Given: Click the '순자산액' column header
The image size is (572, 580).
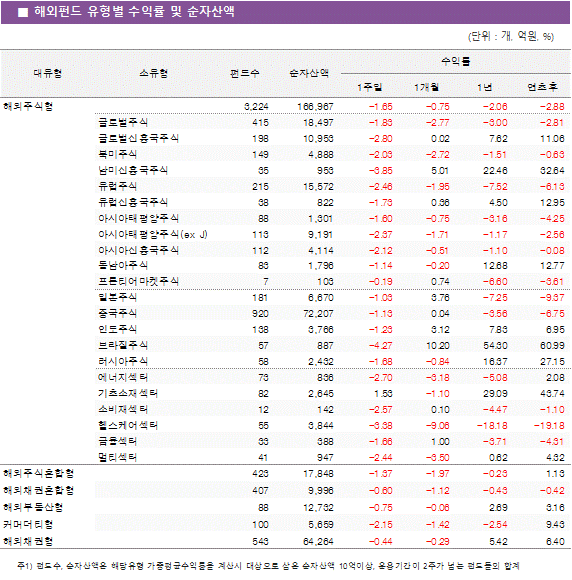Looking at the screenshot, I should [309, 73].
